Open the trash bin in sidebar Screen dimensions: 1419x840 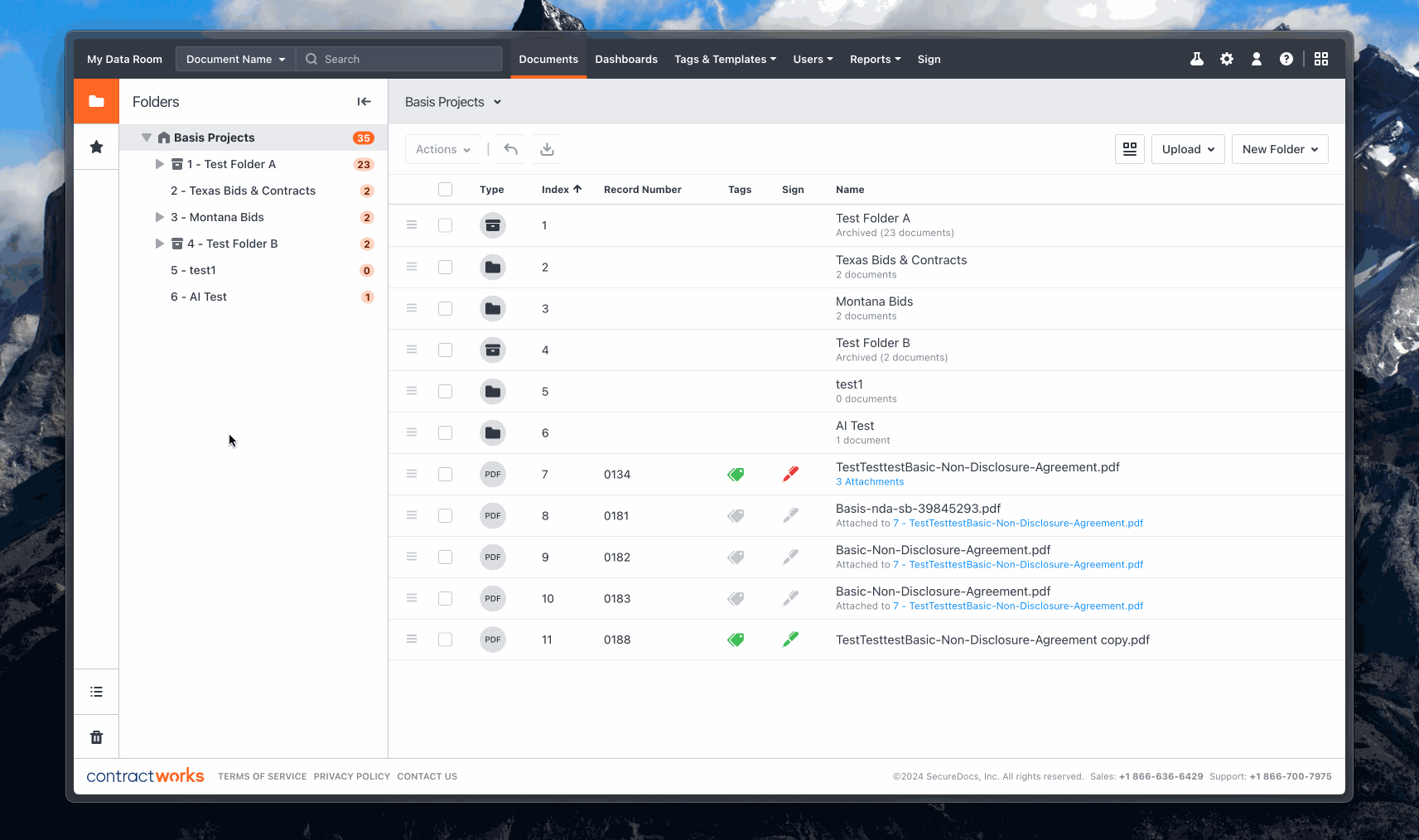point(96,736)
